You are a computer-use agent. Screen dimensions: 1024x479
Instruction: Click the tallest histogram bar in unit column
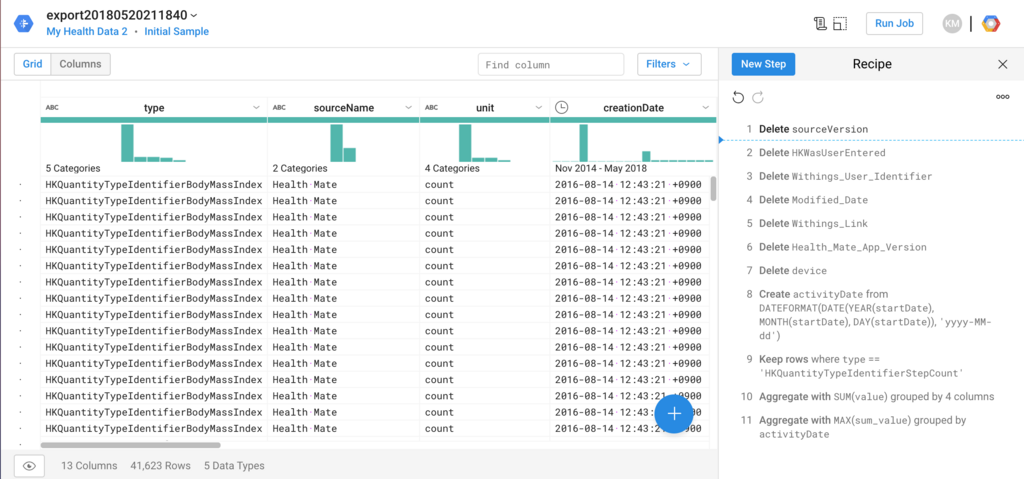pyautogui.click(x=465, y=142)
